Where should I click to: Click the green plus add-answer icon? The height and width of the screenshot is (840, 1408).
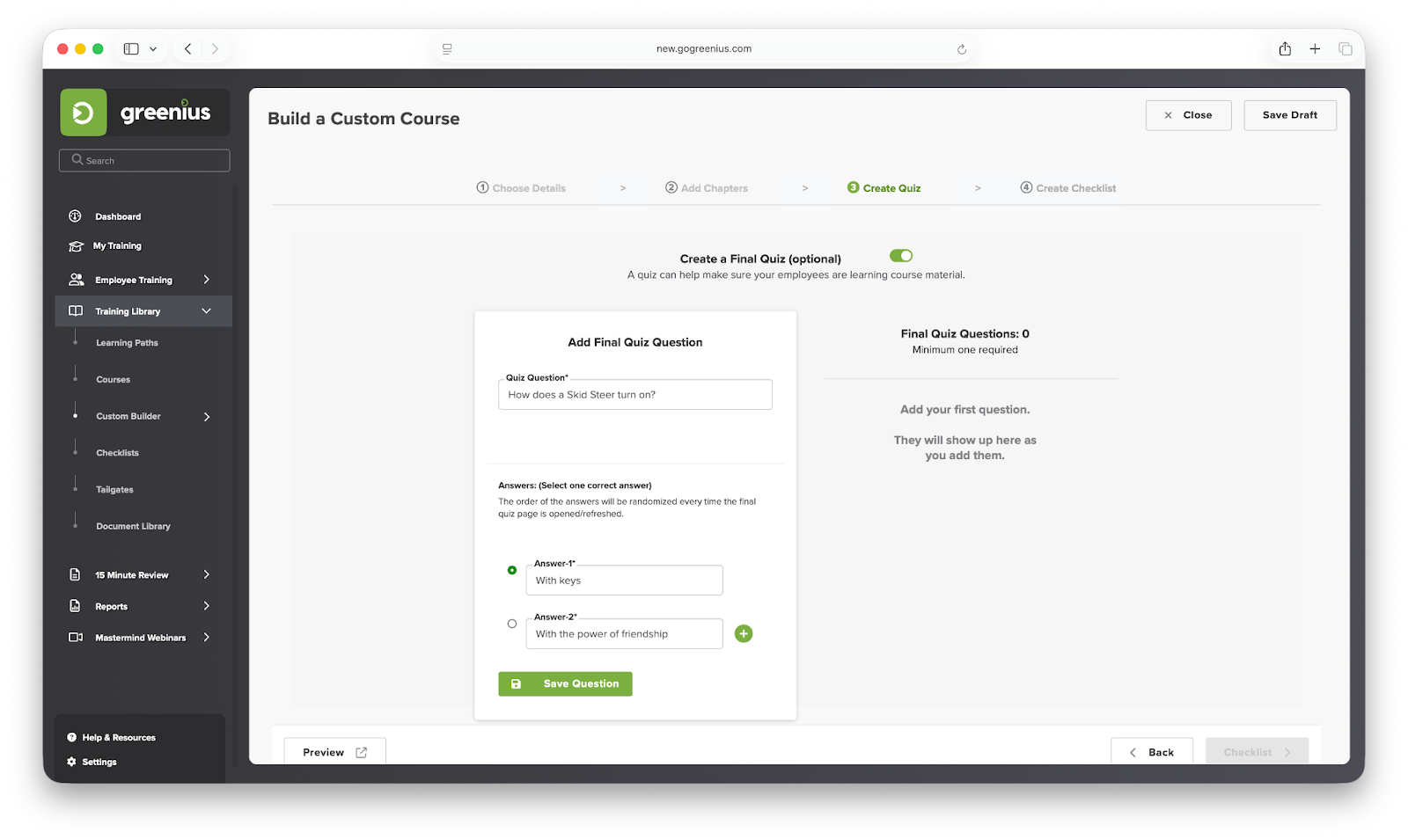click(744, 633)
